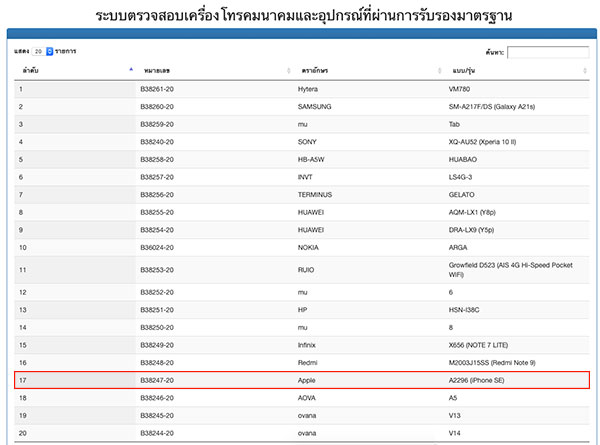The width and height of the screenshot is (600, 445).
Task: Click the NOKIA brand cell
Action: (308, 248)
